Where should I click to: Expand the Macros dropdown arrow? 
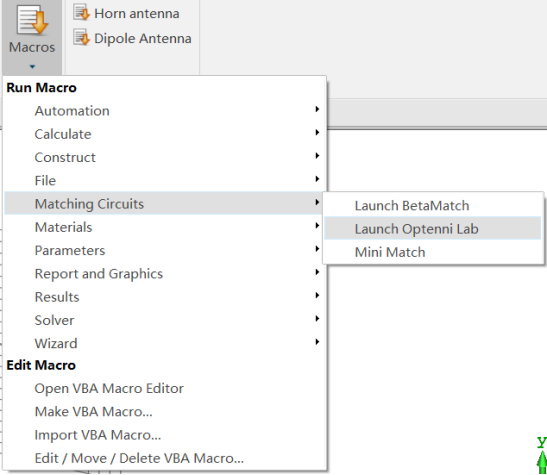[x=32, y=66]
